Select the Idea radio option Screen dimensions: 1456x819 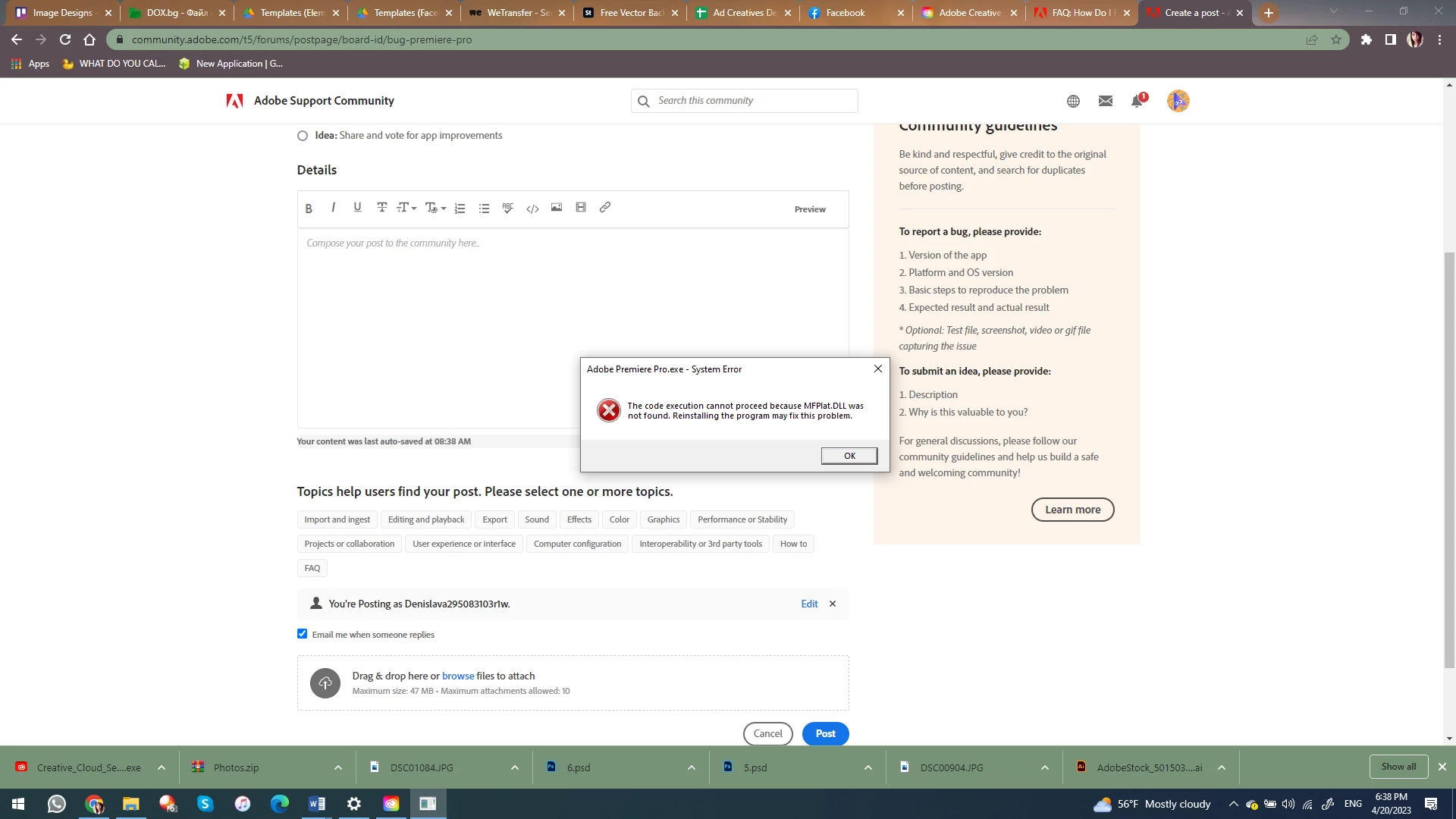coord(303,136)
